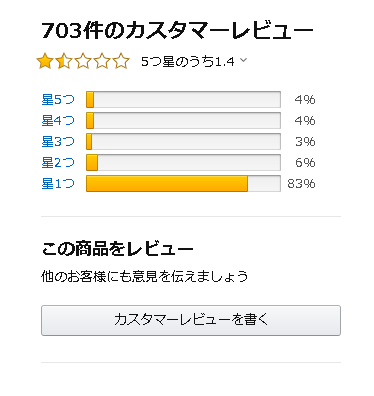Click the カスタマーレビューを書く button

(191, 320)
